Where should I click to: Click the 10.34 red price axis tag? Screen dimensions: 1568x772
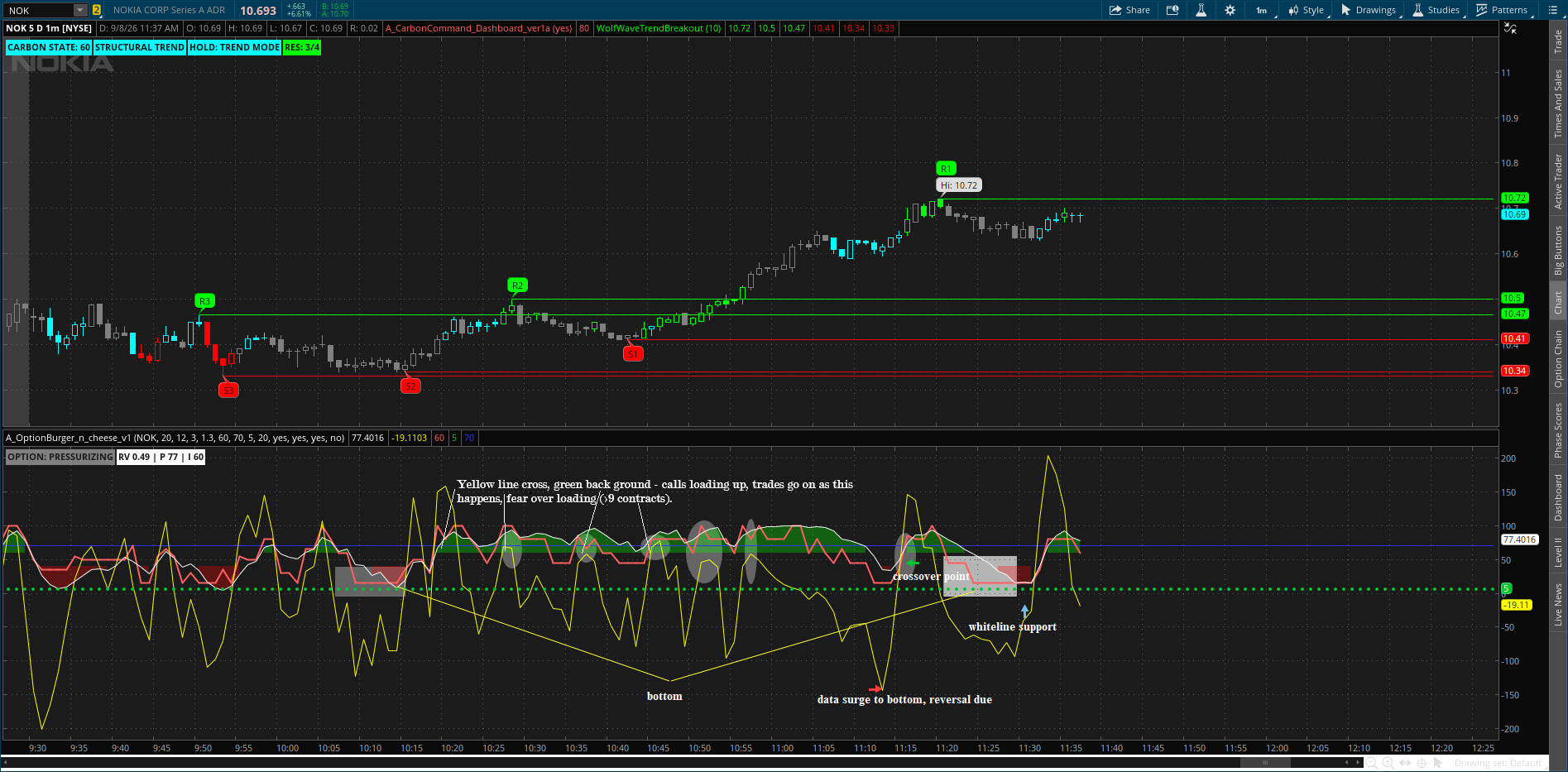point(1515,371)
